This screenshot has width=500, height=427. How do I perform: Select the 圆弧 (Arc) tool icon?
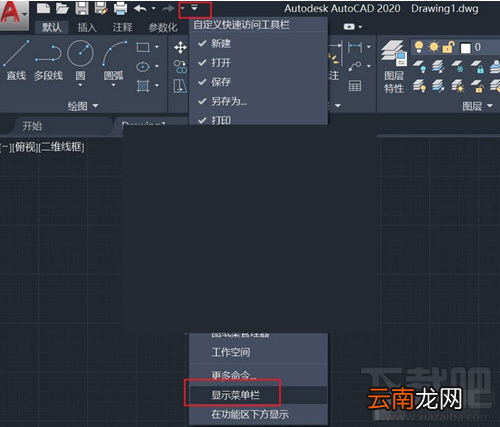pos(114,53)
